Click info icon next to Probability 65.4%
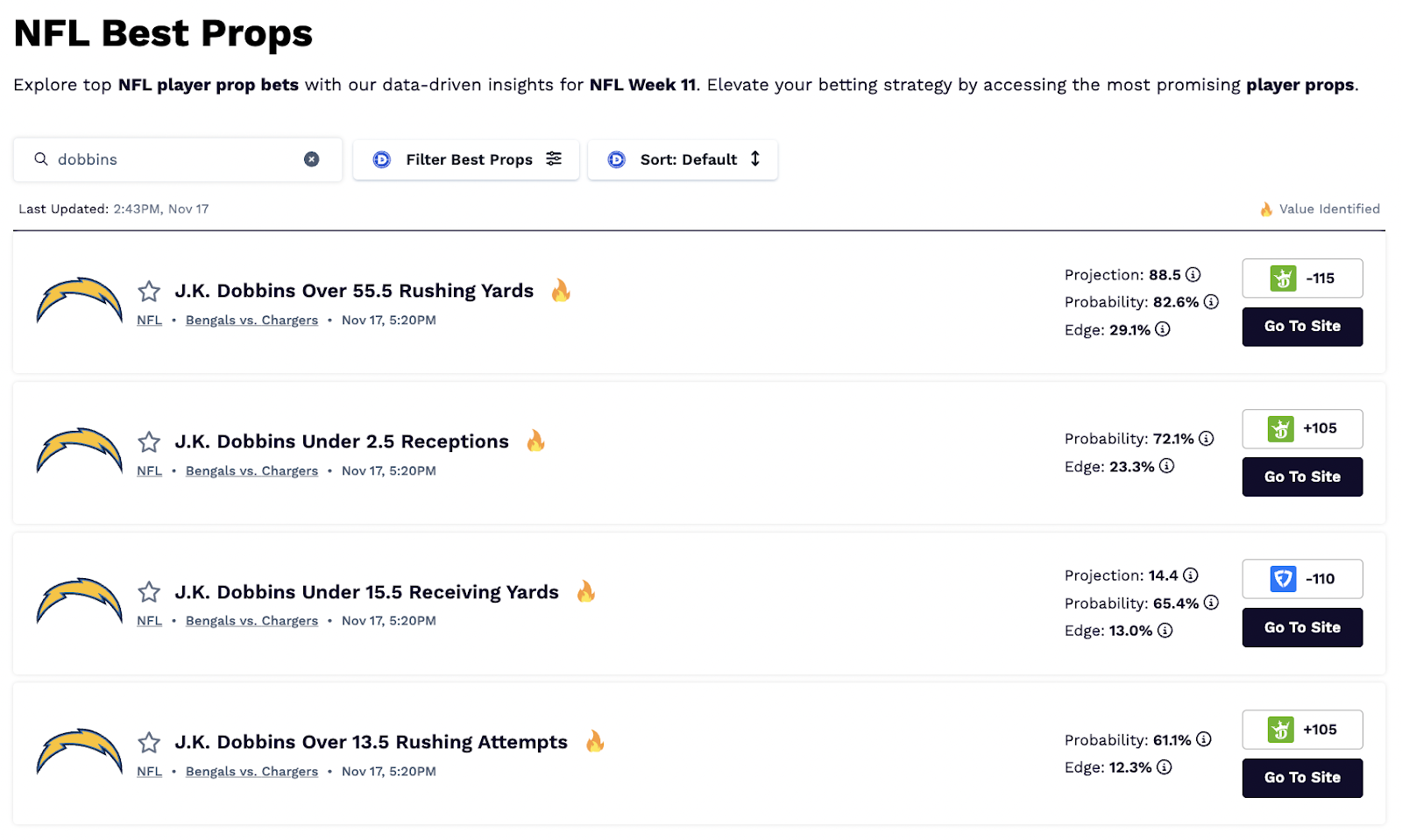Viewport: 1402px width, 840px height. pos(1211,603)
